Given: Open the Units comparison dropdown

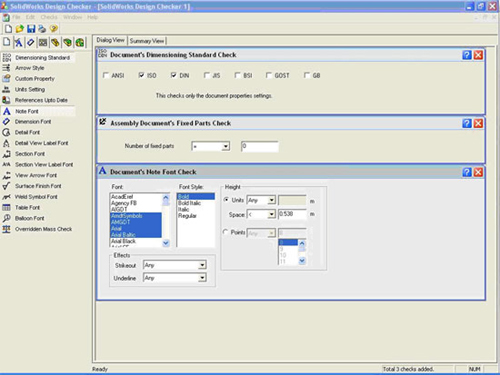Looking at the screenshot, I should (272, 200).
